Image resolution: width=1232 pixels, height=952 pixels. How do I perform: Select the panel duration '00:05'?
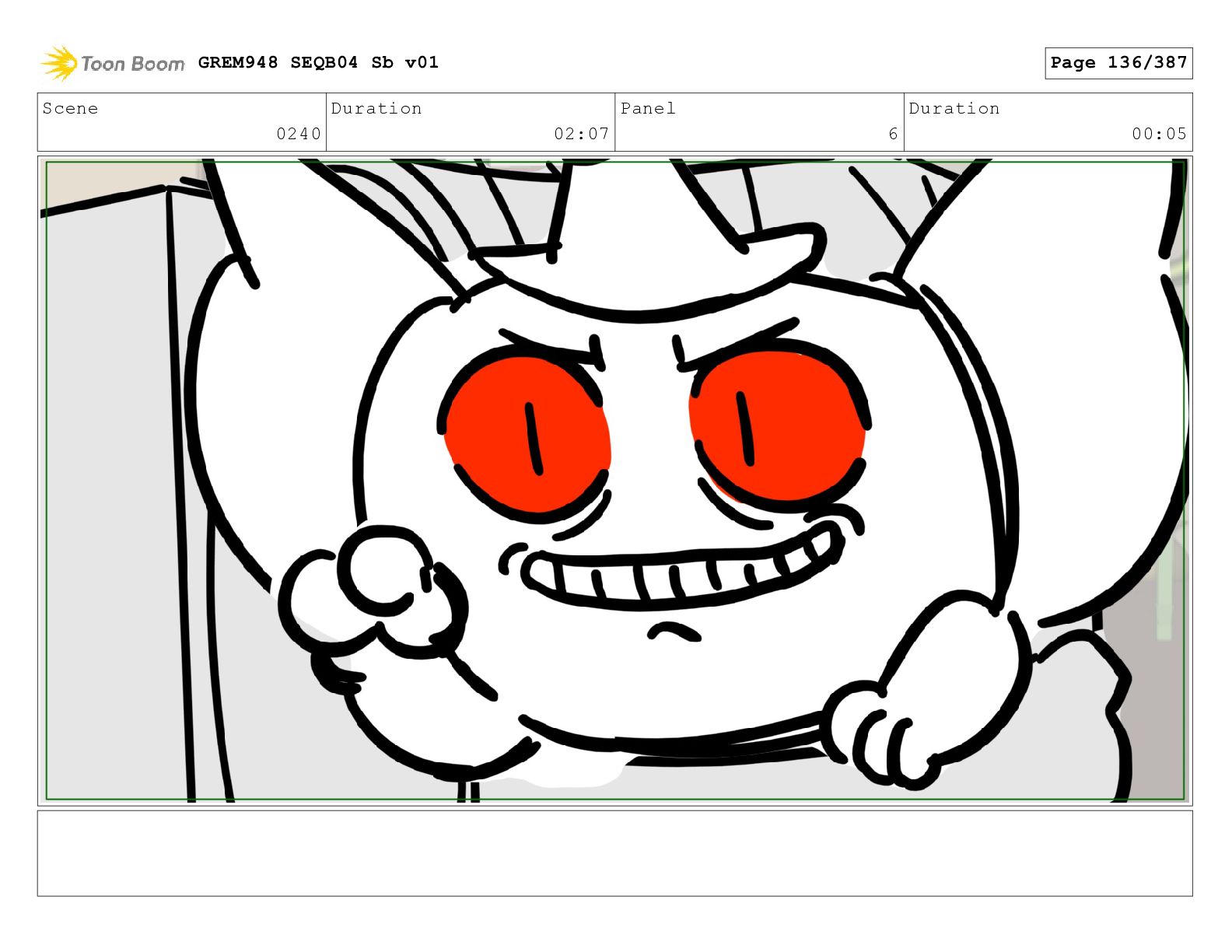pos(1159,134)
